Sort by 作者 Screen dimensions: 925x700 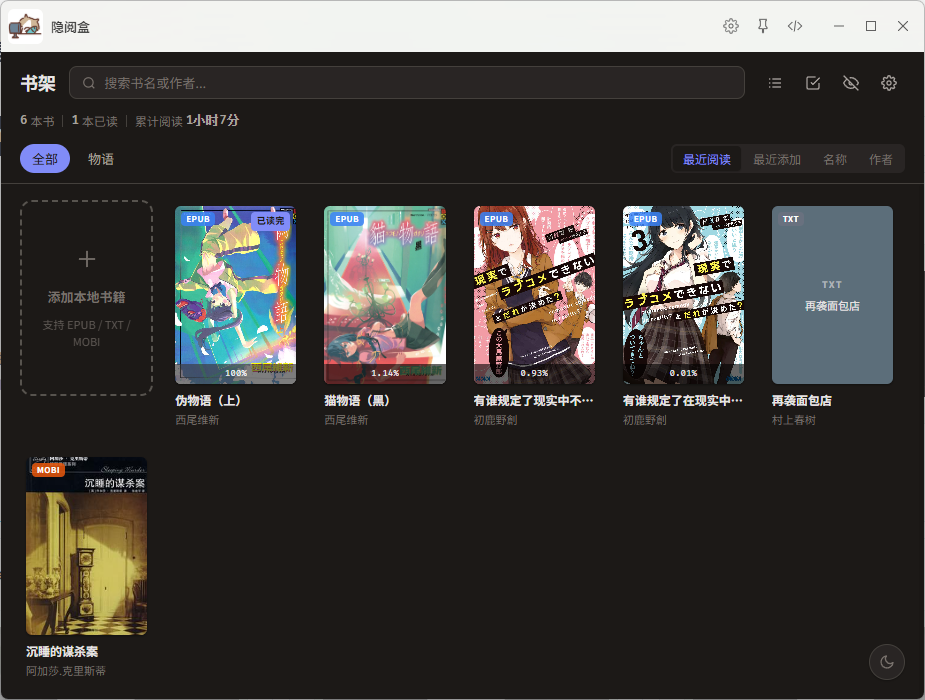point(880,159)
